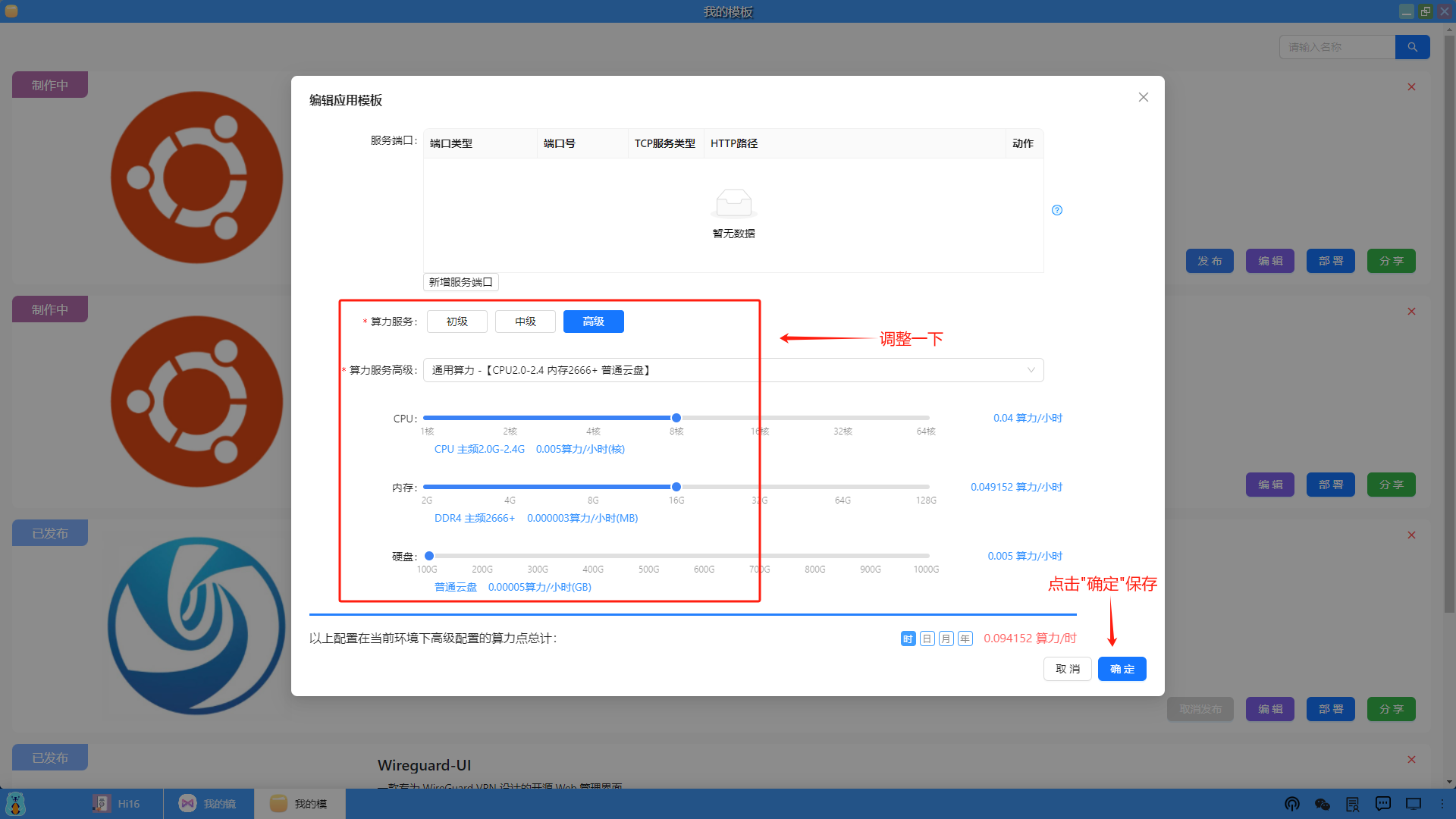This screenshot has height=819, width=1456.
Task: Open the three-dot tray overflow menu
Action: click(1442, 804)
